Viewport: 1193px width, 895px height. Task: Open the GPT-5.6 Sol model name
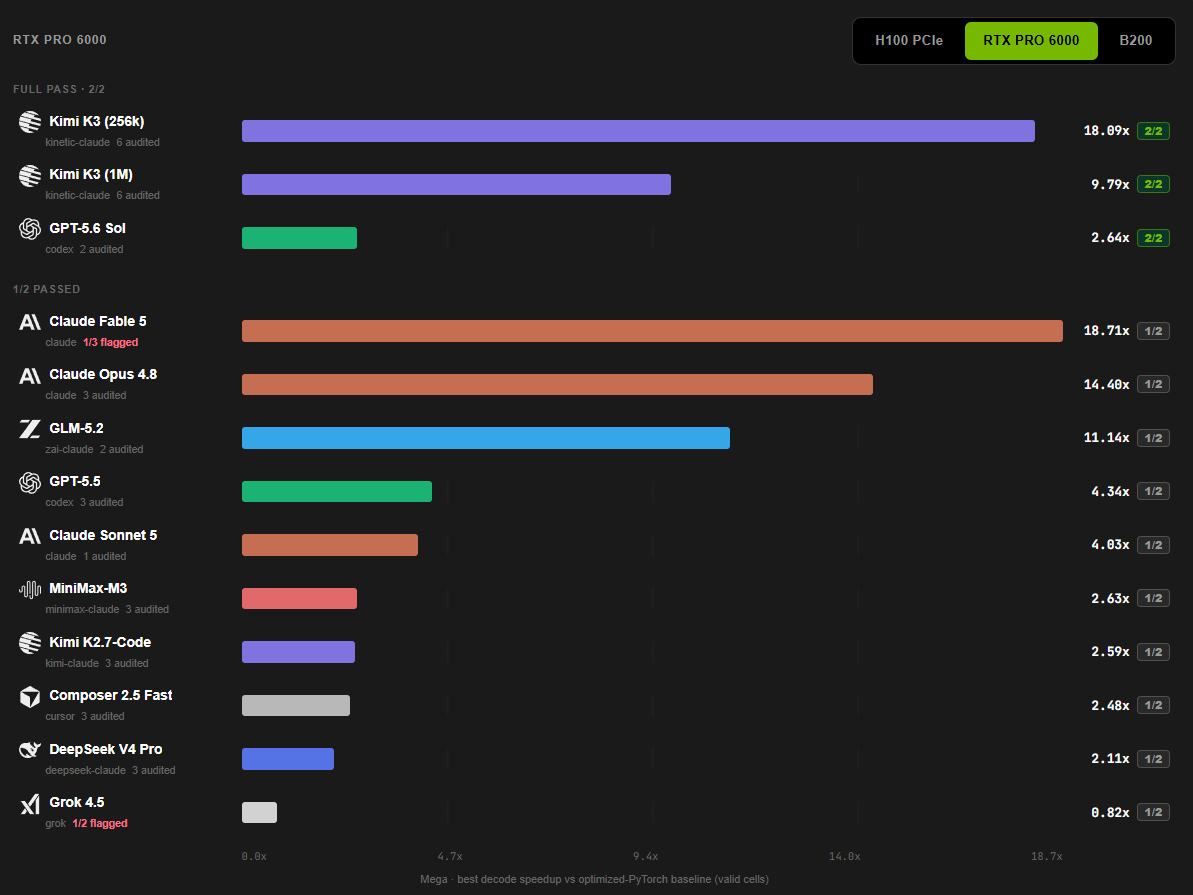tap(87, 228)
